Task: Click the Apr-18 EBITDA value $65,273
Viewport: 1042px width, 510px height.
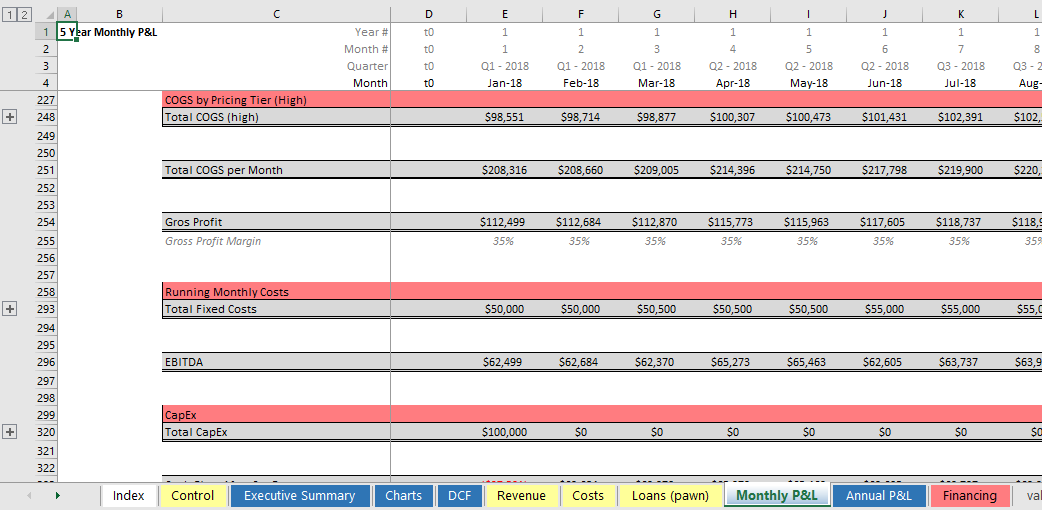Action: point(732,362)
